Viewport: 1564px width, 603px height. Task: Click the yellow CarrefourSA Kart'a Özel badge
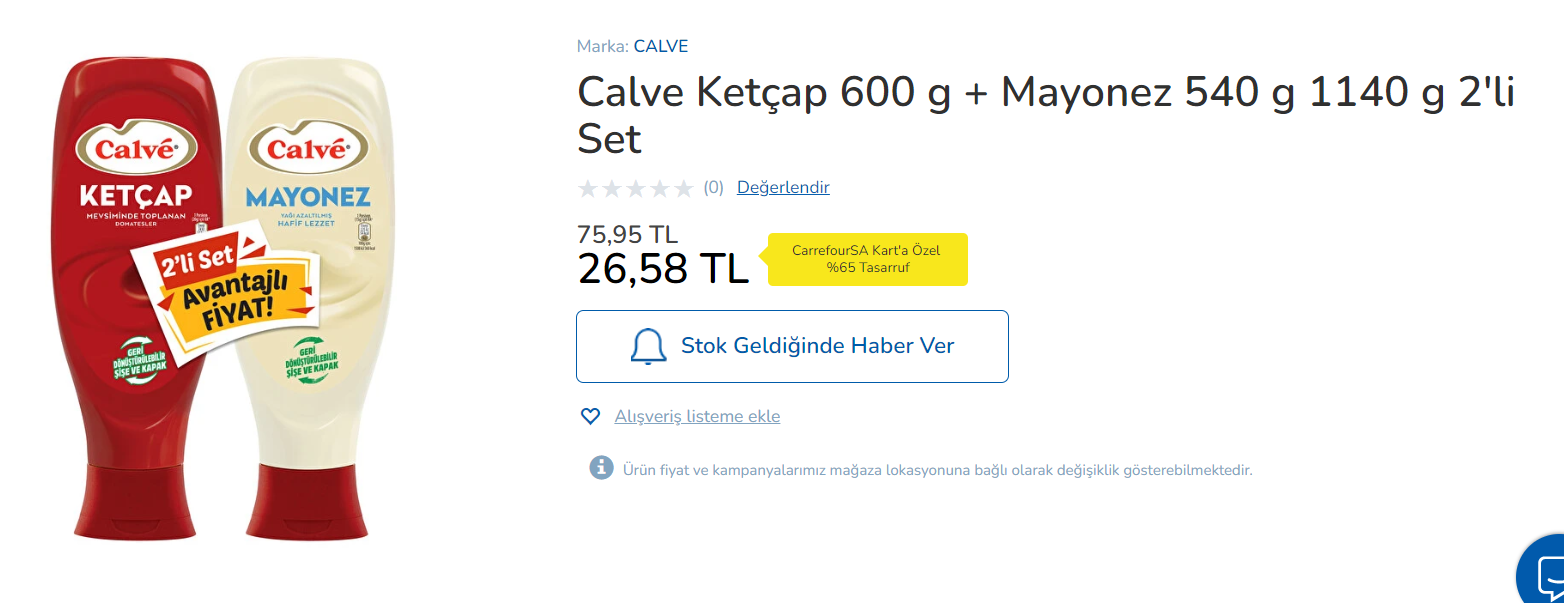click(x=867, y=259)
